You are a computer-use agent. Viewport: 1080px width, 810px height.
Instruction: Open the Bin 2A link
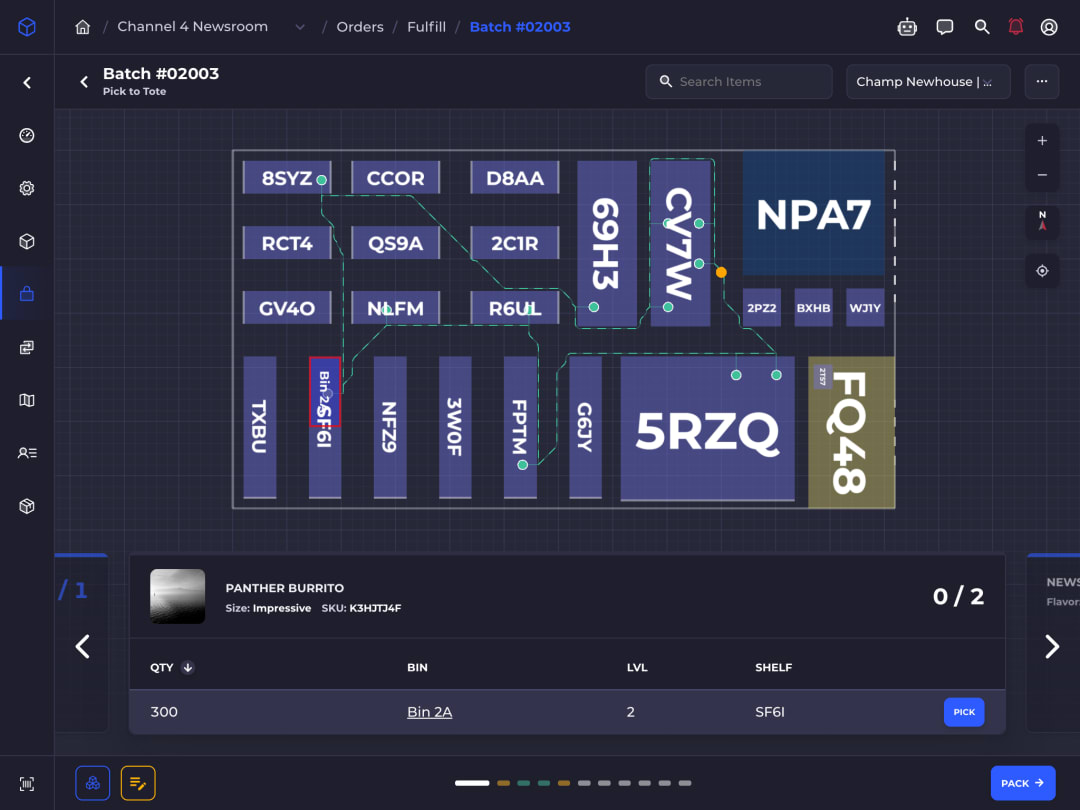pyautogui.click(x=429, y=712)
